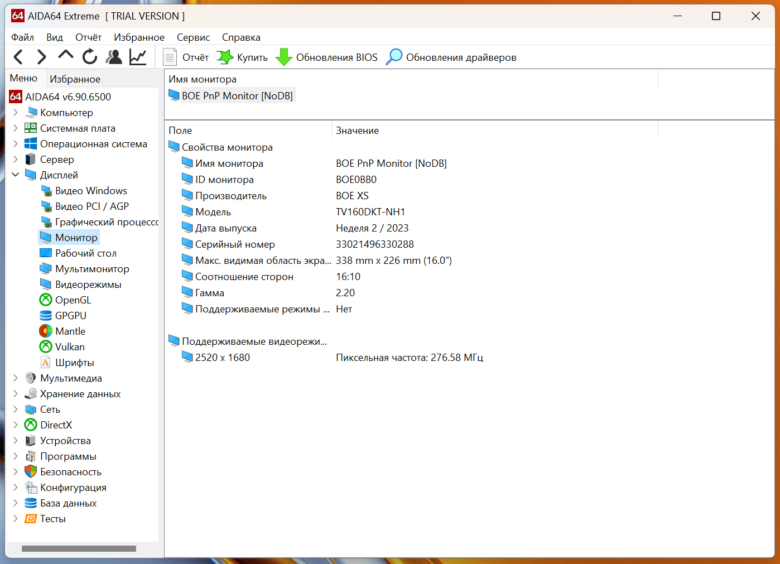Click the up-level arrow toolbar icon

[65, 56]
